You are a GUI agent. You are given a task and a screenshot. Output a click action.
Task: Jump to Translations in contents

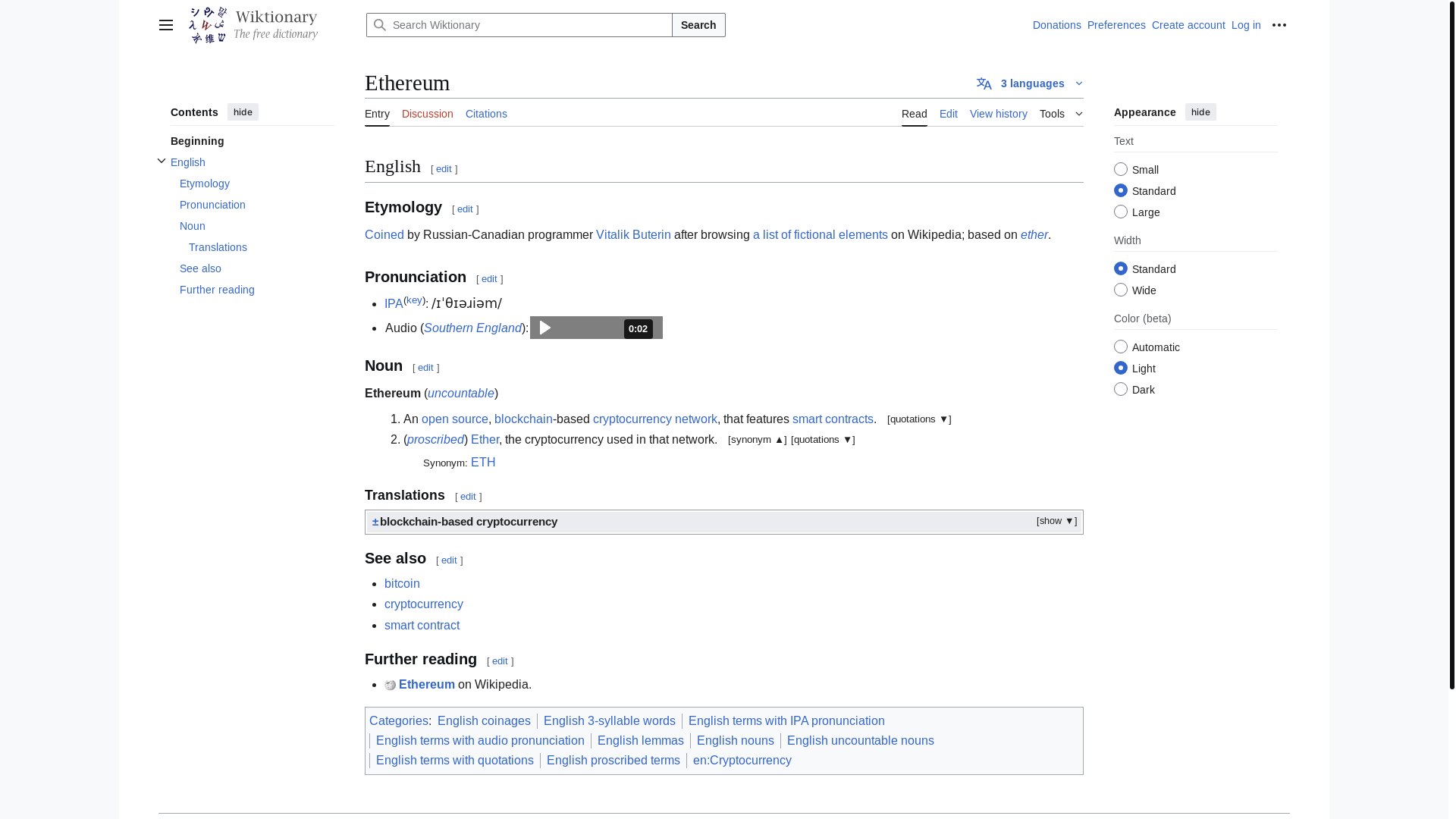tap(218, 247)
